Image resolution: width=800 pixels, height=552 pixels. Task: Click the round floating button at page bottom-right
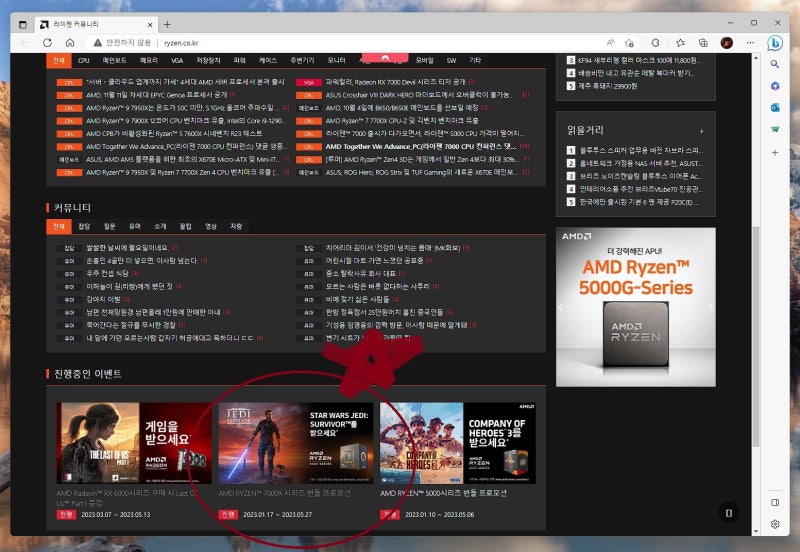pyautogui.click(x=729, y=513)
